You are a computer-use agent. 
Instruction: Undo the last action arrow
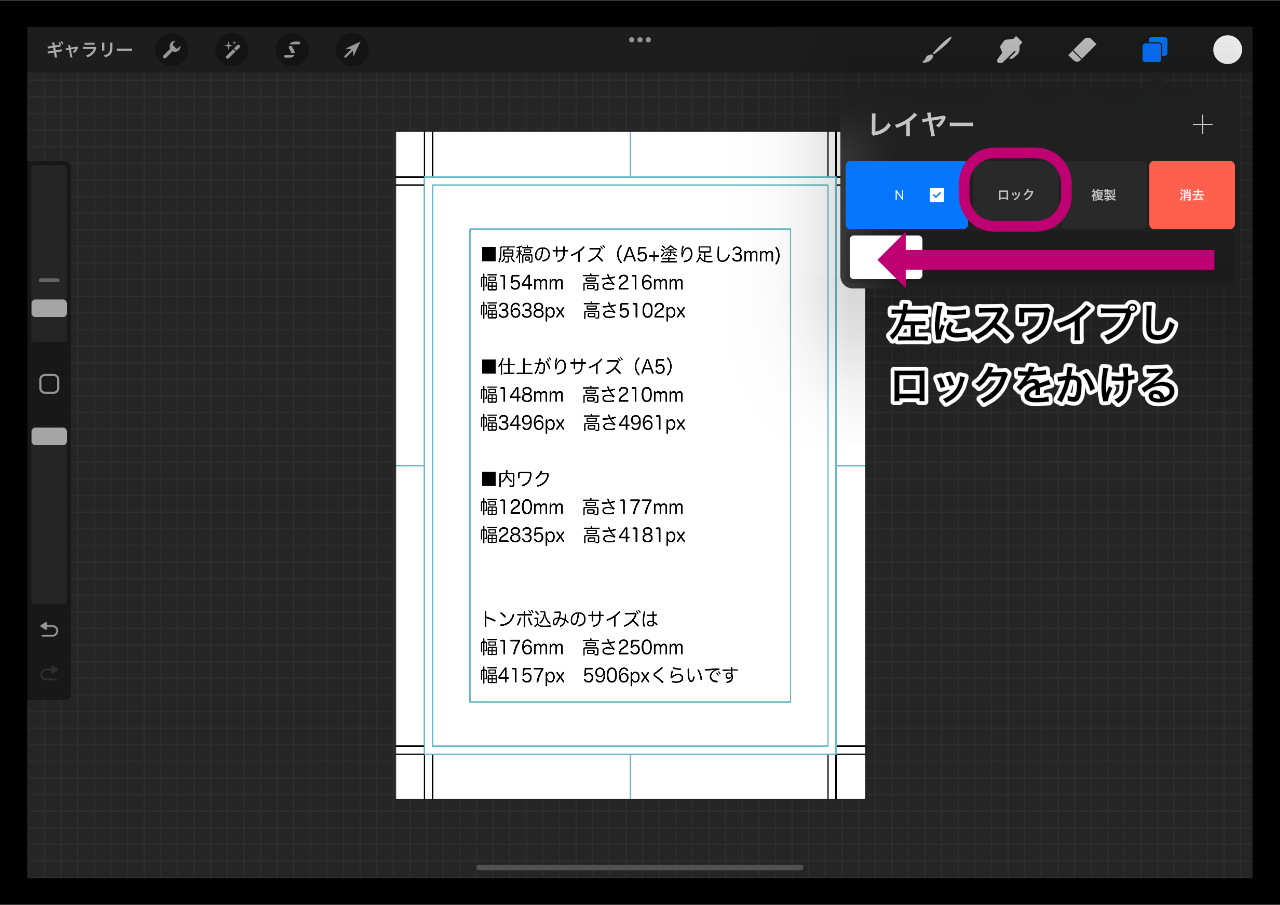click(49, 629)
